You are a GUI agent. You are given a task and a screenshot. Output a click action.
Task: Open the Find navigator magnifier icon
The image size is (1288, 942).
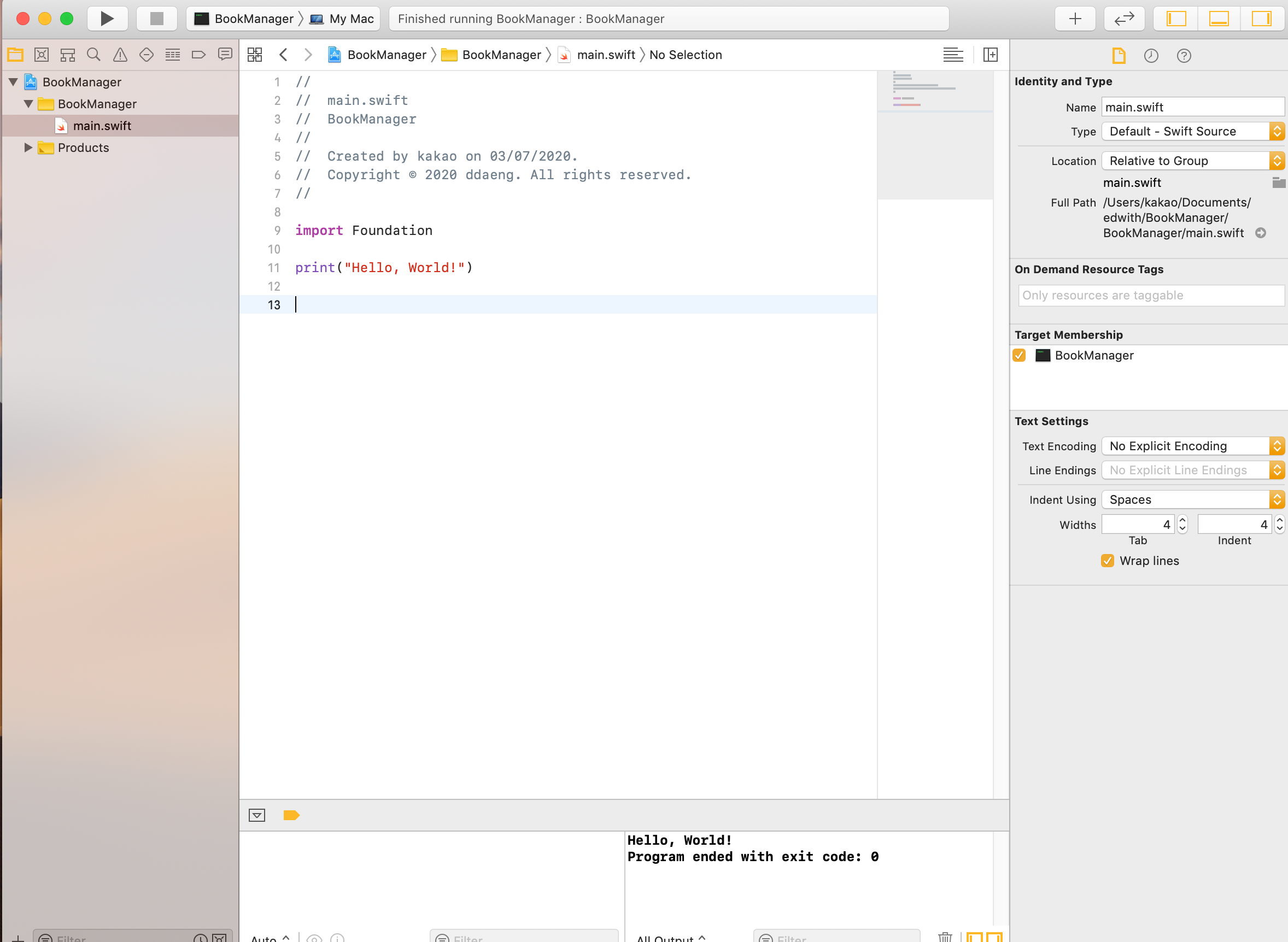point(93,55)
